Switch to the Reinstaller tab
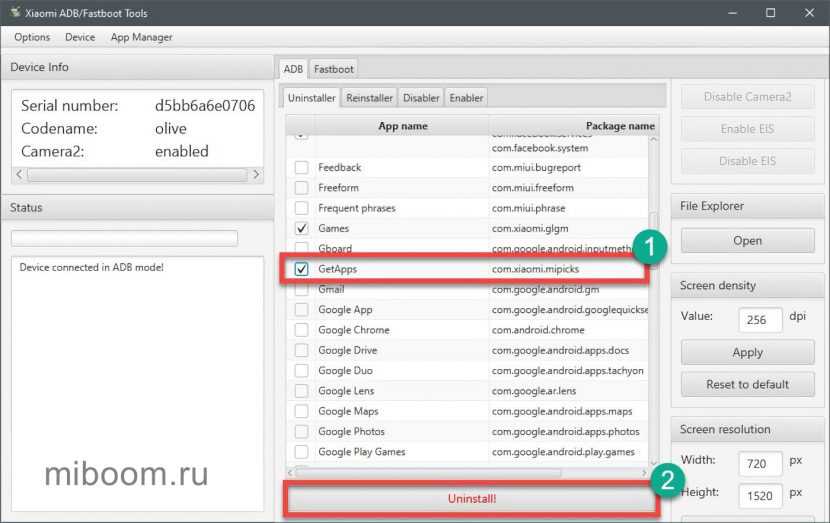The image size is (830, 523). click(369, 98)
